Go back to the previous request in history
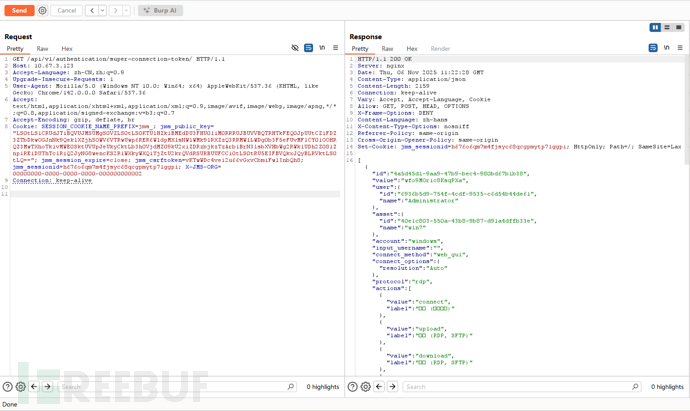Viewport: 690px width, 411px height. click(92, 10)
